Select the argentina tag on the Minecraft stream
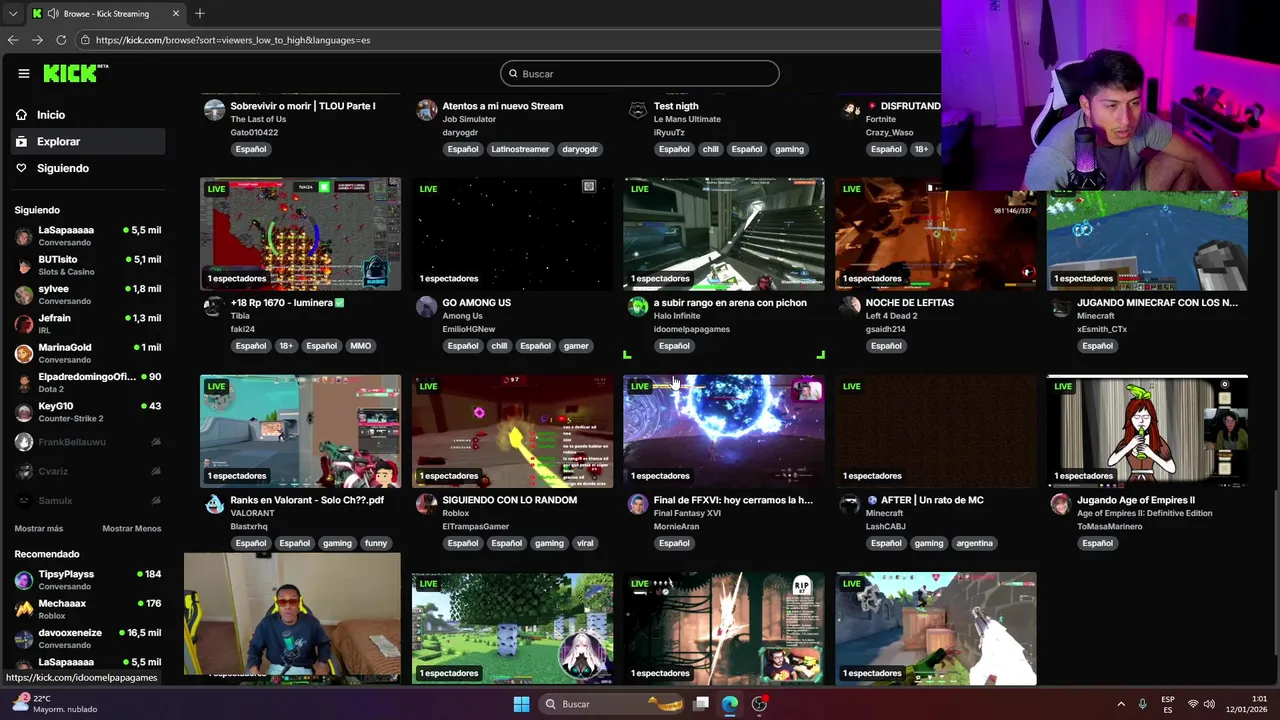The height and width of the screenshot is (720, 1280). pyautogui.click(x=974, y=543)
